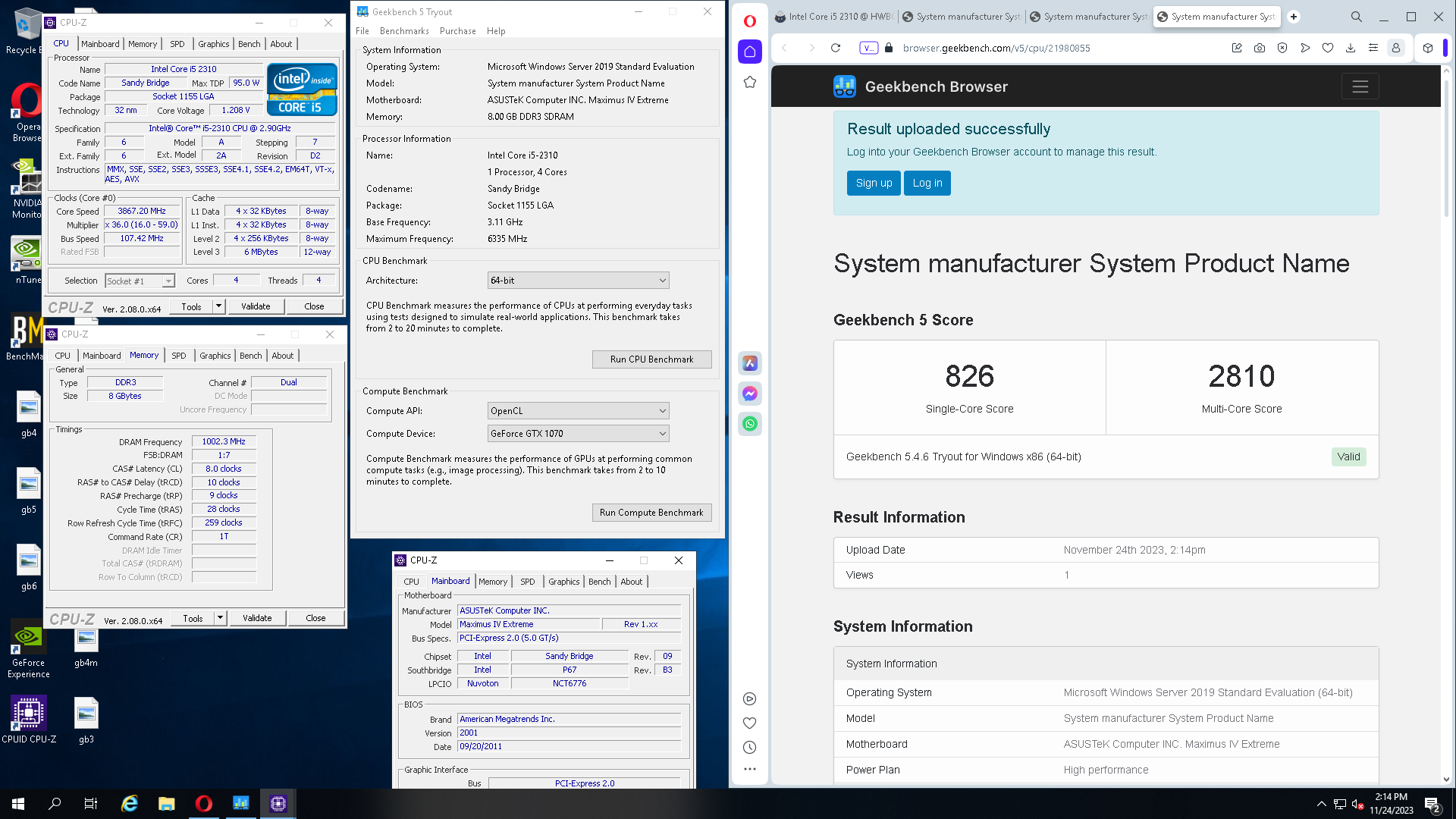Switch to SPD tab in CPU-Z Memory window
The image size is (1456, 819).
pyautogui.click(x=179, y=356)
